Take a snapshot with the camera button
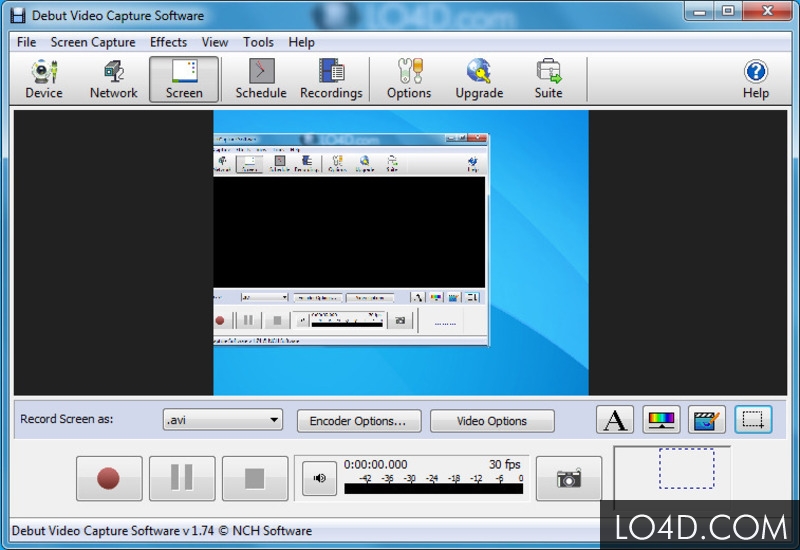 569,479
